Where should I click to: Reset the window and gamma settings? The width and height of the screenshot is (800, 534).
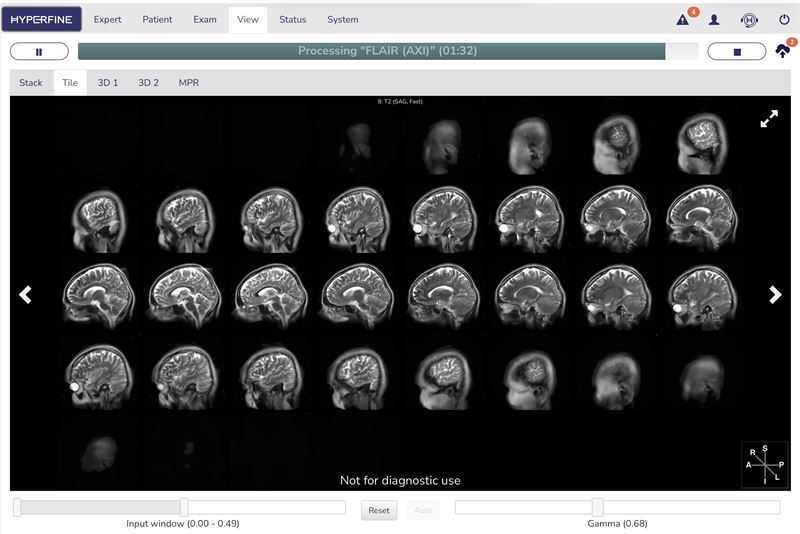pyautogui.click(x=379, y=510)
